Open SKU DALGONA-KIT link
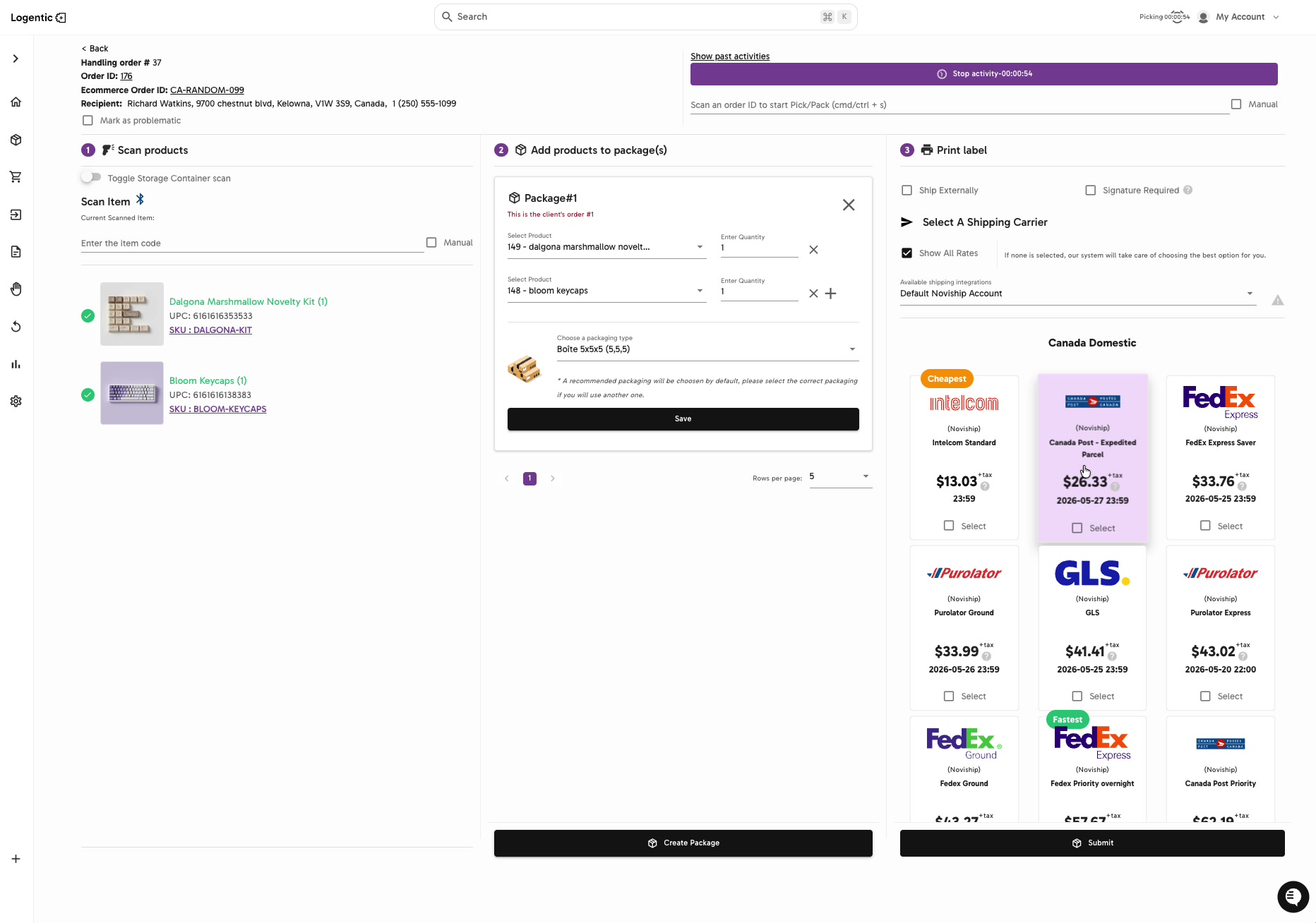The width and height of the screenshot is (1316, 923). tap(210, 330)
